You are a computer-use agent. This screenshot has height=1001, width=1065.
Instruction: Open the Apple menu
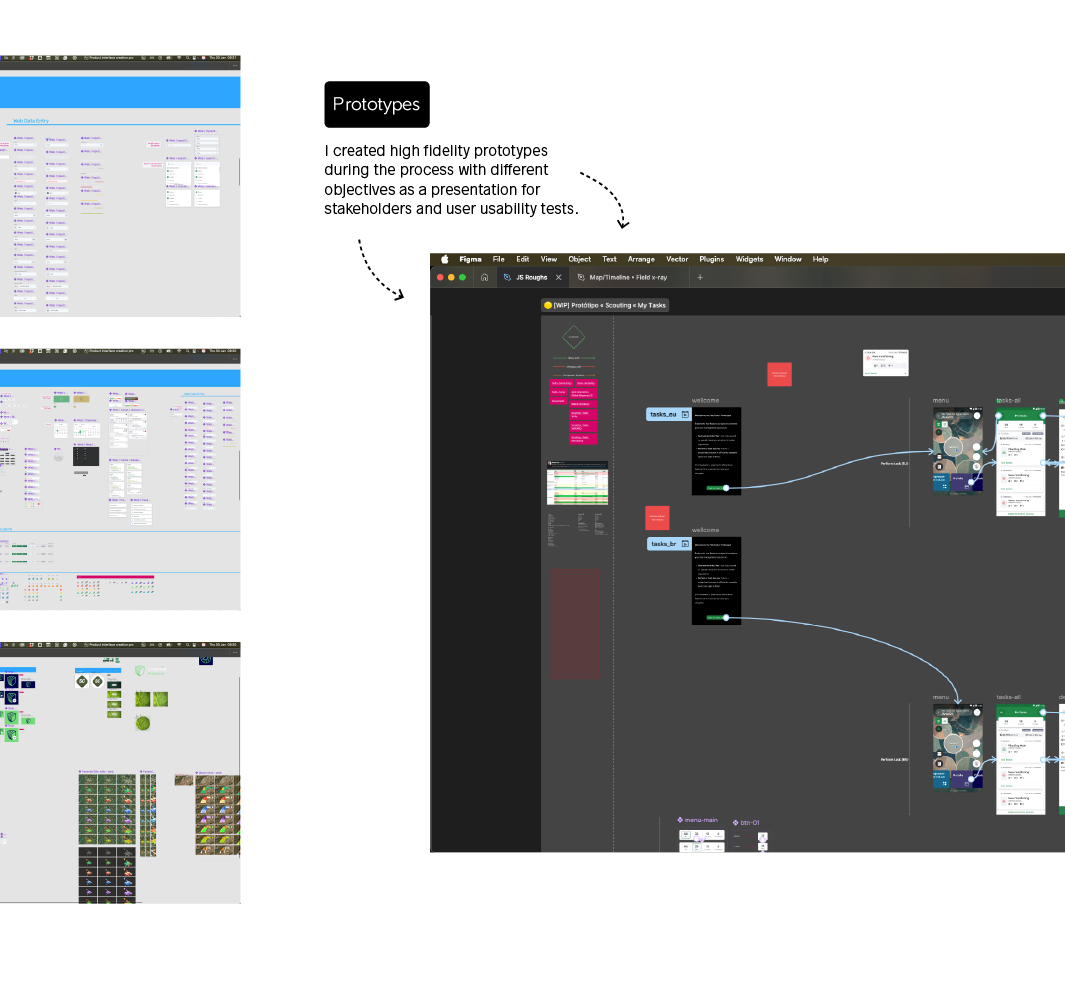point(445,259)
